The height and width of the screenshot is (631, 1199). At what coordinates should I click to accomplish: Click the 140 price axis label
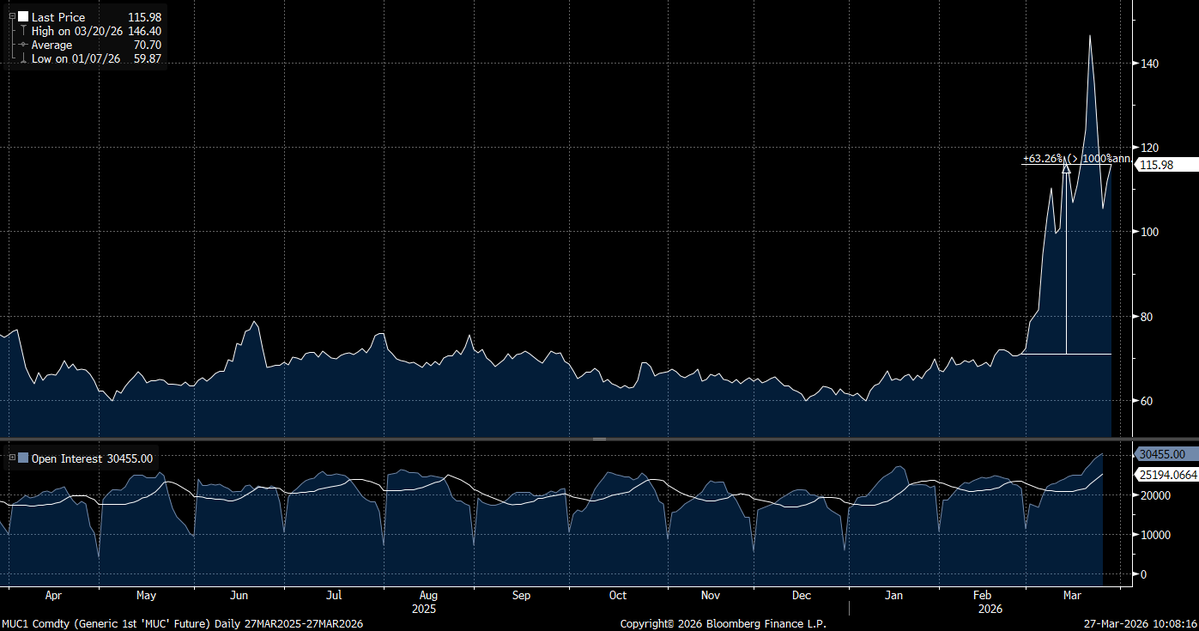pos(1149,64)
